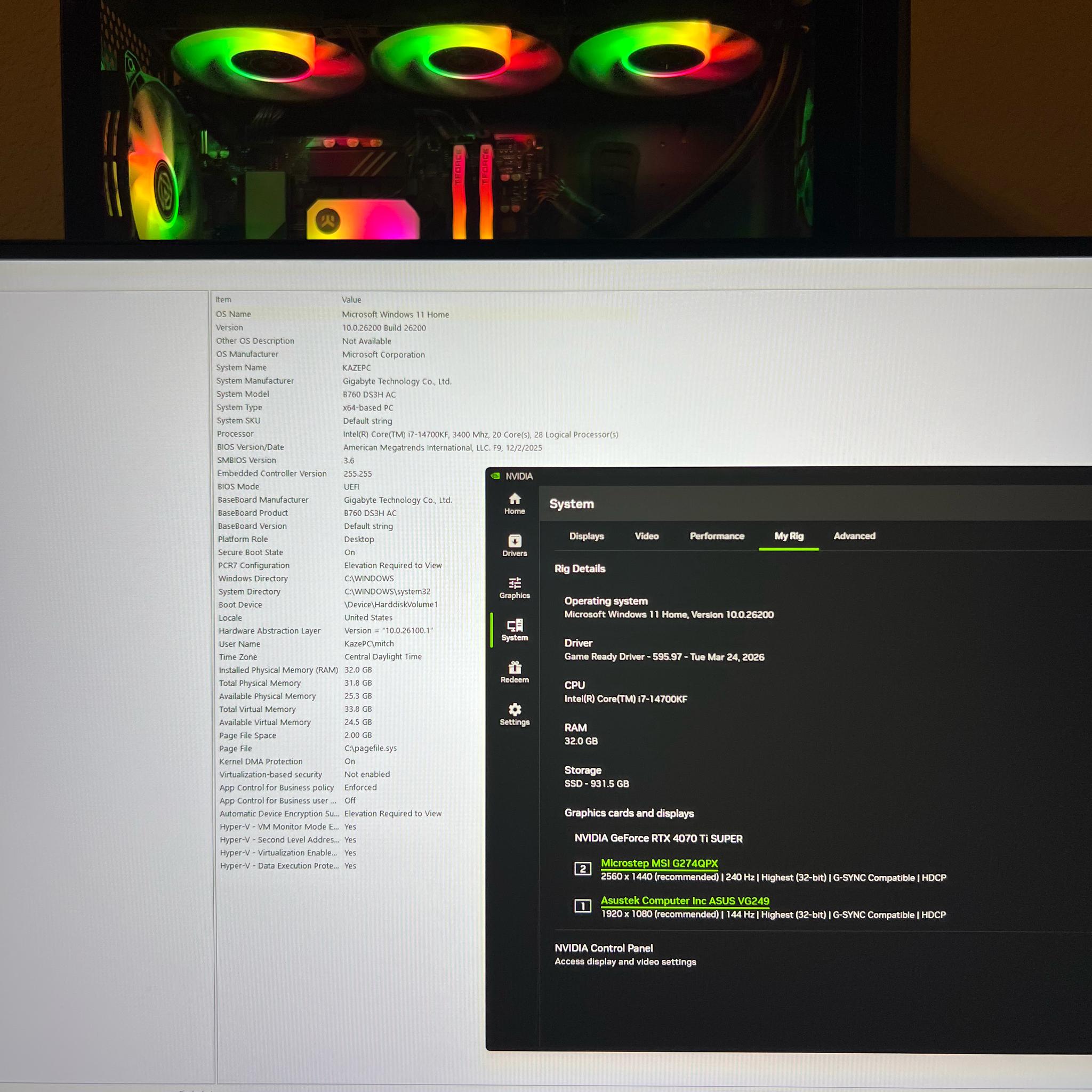Select the Platform Role row
Screen dimensions: 1092x1092
point(297,539)
